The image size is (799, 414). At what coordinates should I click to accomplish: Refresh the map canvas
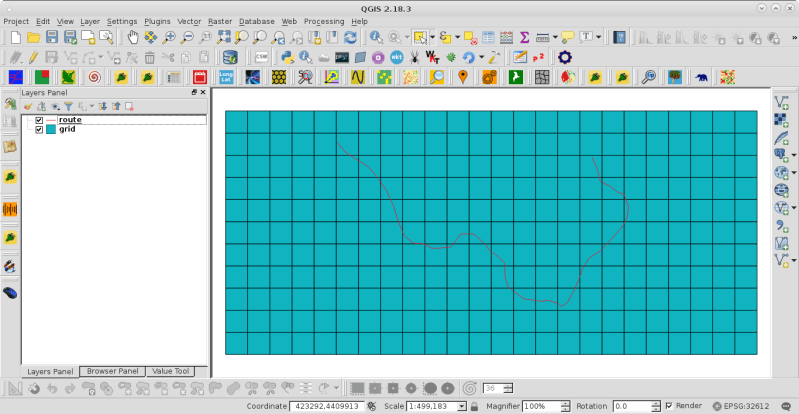click(350, 37)
